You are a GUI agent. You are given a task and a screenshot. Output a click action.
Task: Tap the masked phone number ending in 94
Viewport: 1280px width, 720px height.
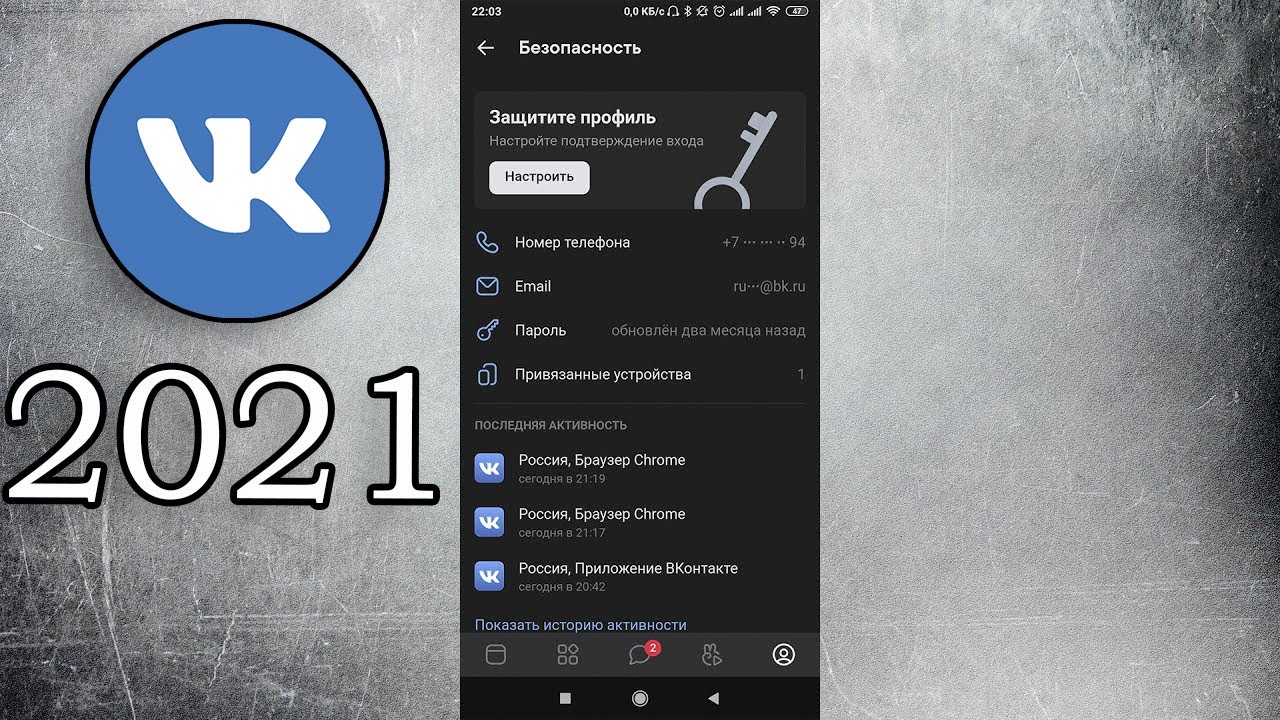[764, 242]
